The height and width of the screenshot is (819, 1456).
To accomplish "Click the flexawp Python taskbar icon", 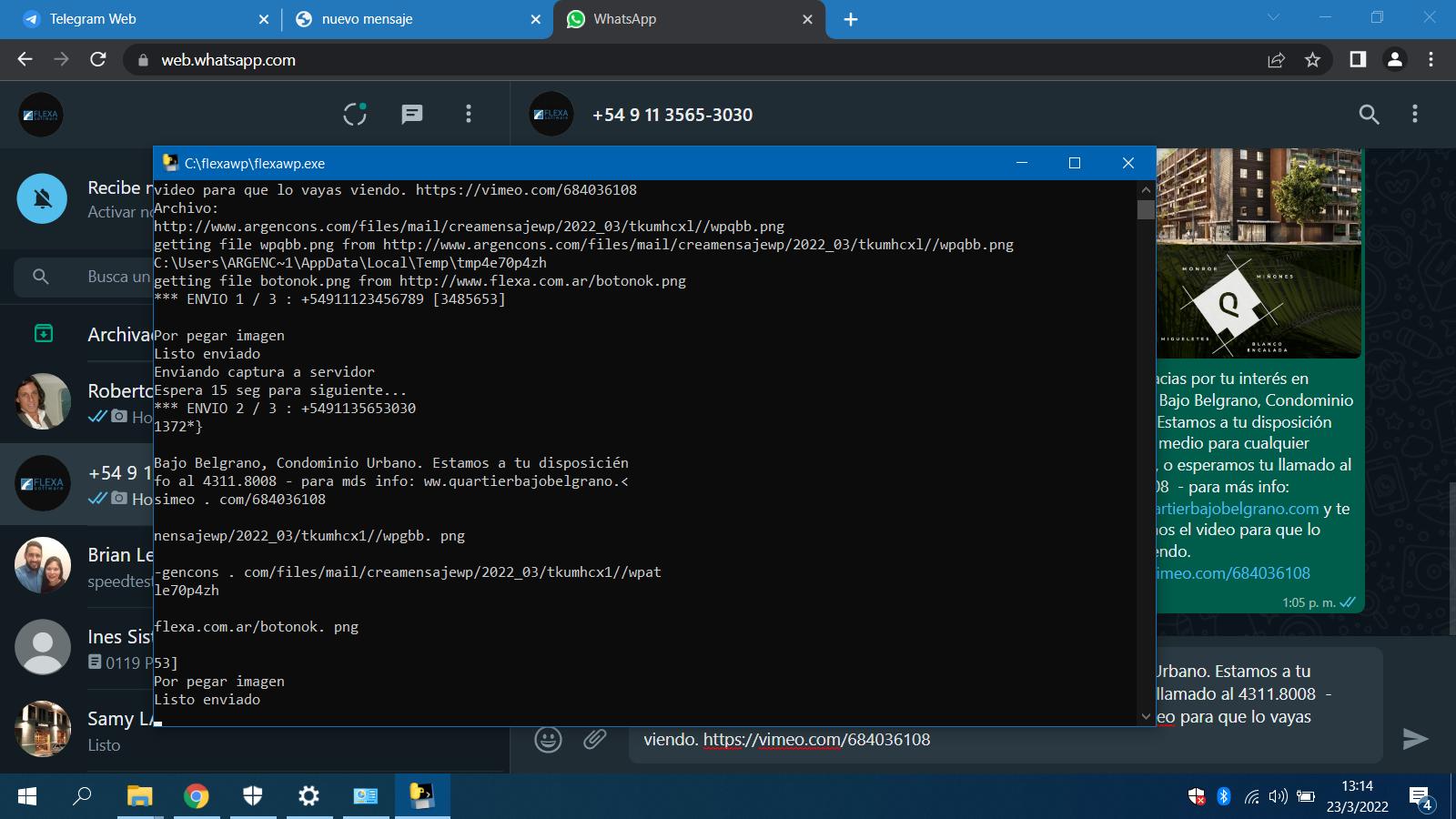I will click(421, 796).
